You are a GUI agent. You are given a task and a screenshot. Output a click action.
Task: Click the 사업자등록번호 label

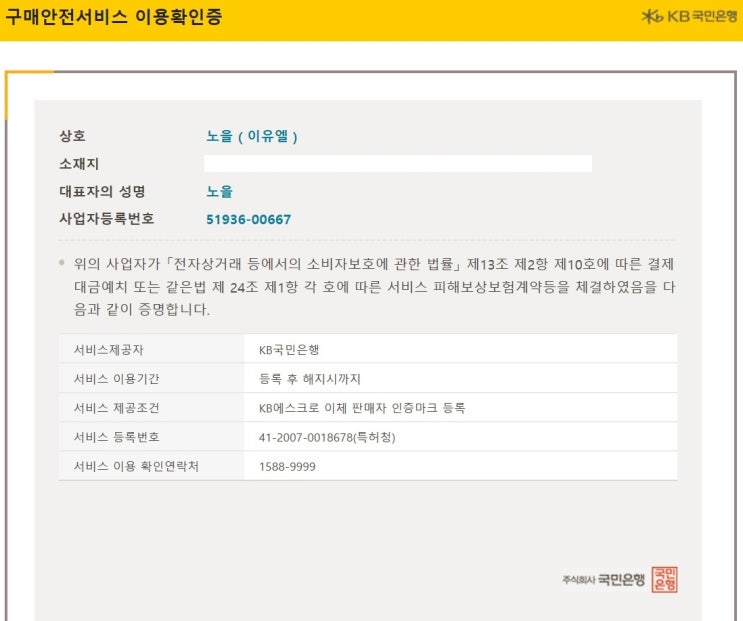tap(107, 219)
